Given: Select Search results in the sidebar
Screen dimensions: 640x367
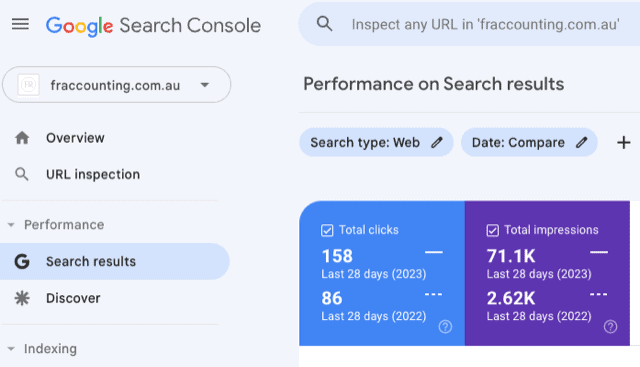Looking at the screenshot, I should pyautogui.click(x=115, y=261).
